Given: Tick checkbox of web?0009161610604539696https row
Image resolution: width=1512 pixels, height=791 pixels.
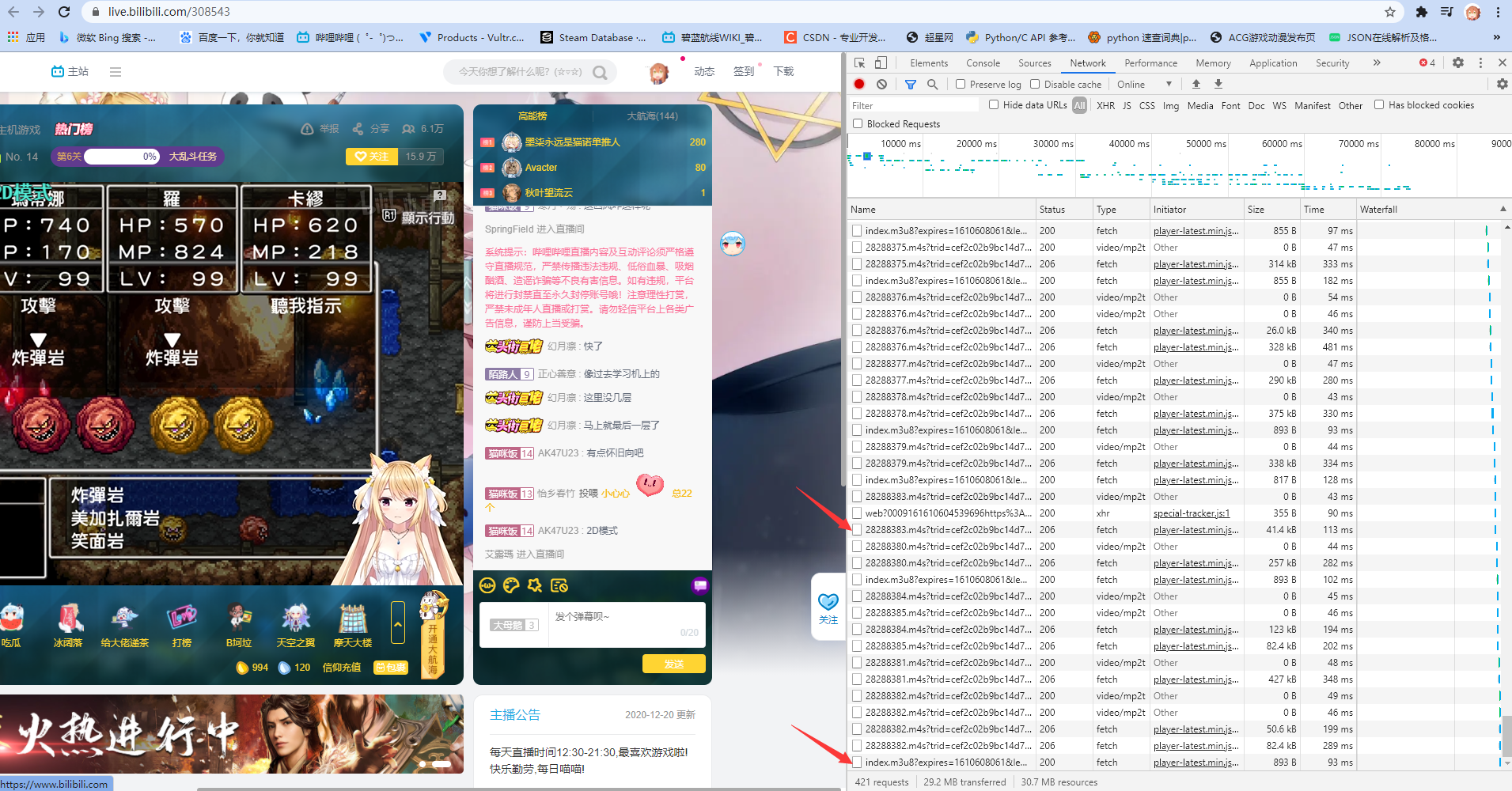Looking at the screenshot, I should [x=857, y=513].
